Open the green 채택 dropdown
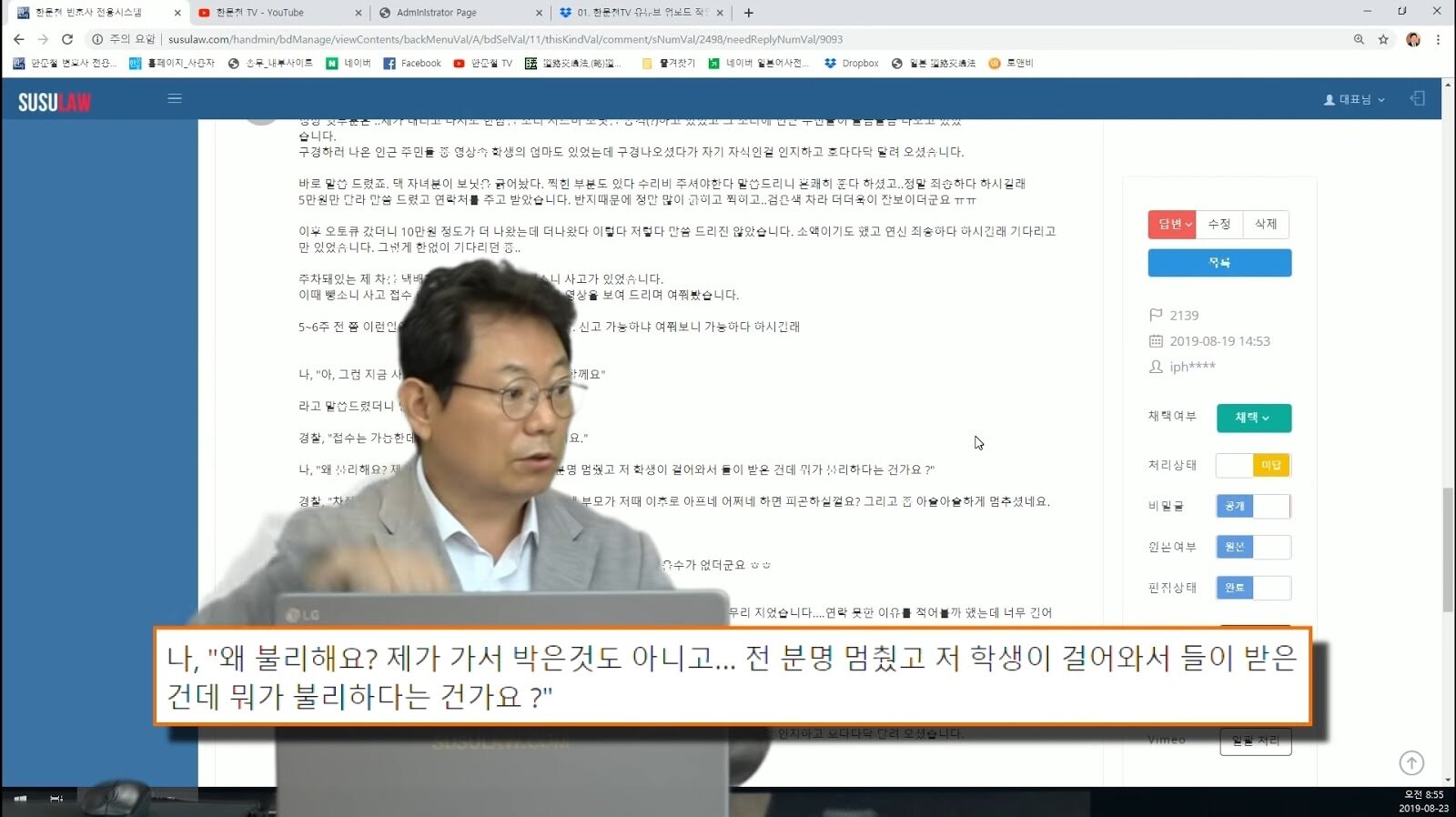This screenshot has height=817, width=1456. click(x=1253, y=418)
